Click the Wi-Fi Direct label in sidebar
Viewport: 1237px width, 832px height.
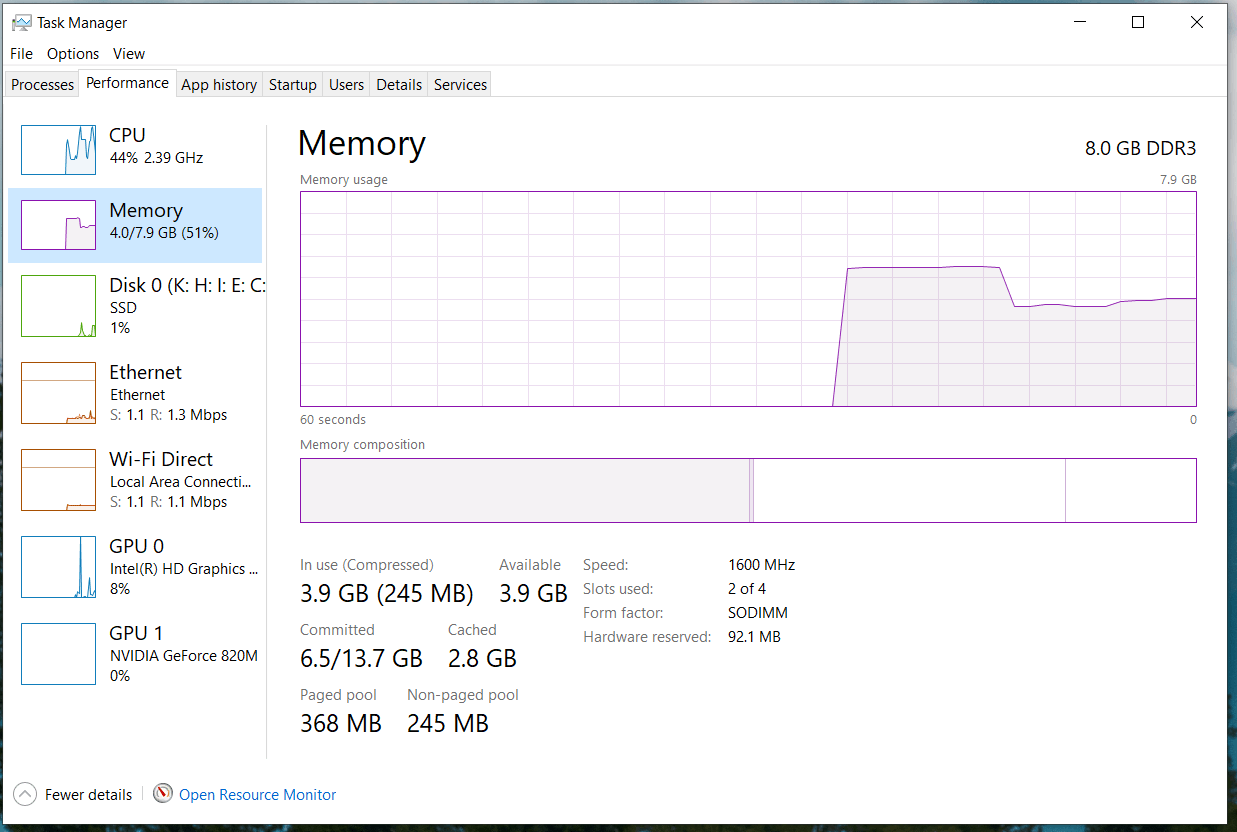[161, 459]
